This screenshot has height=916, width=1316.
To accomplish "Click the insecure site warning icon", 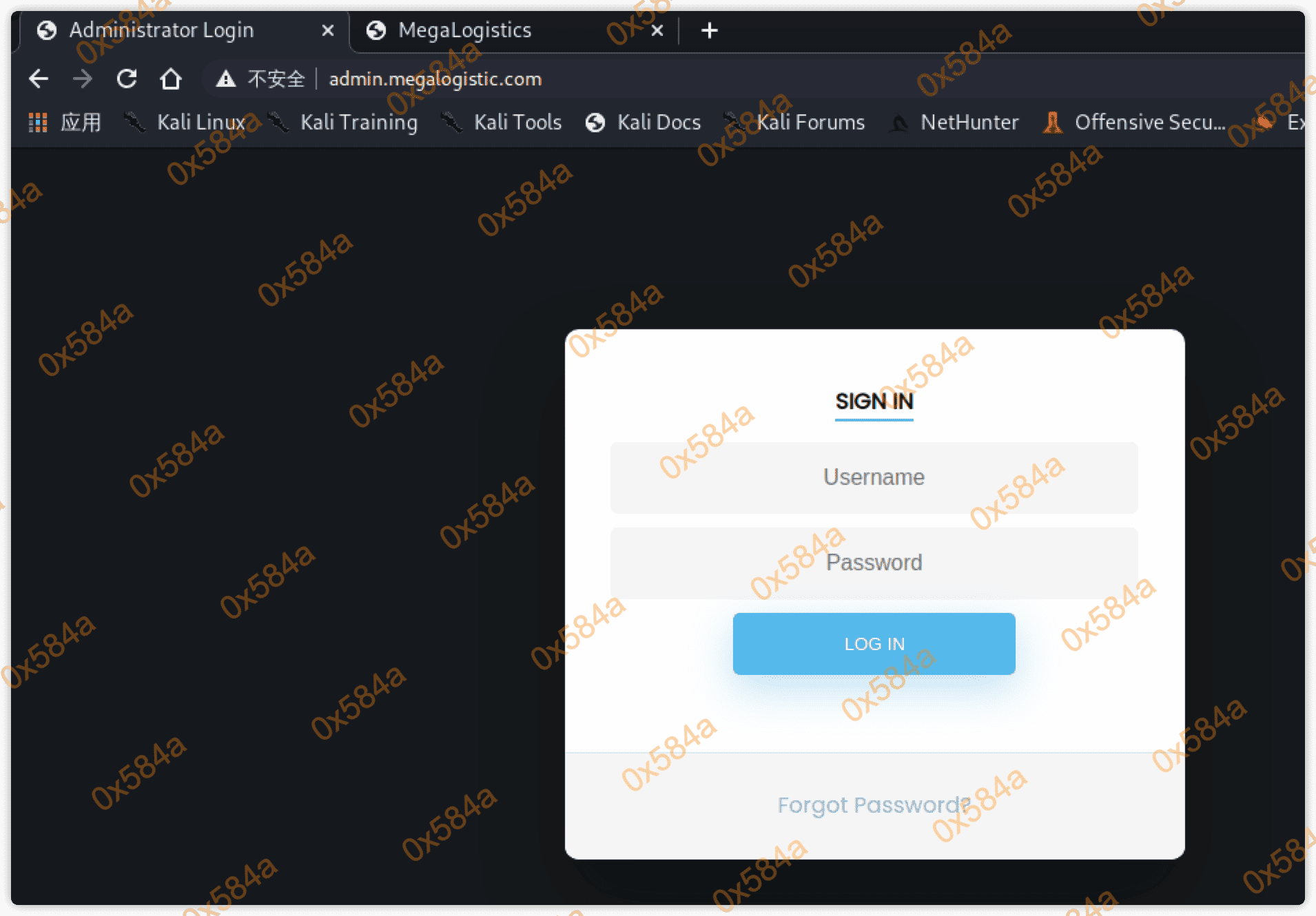I will pos(225,79).
